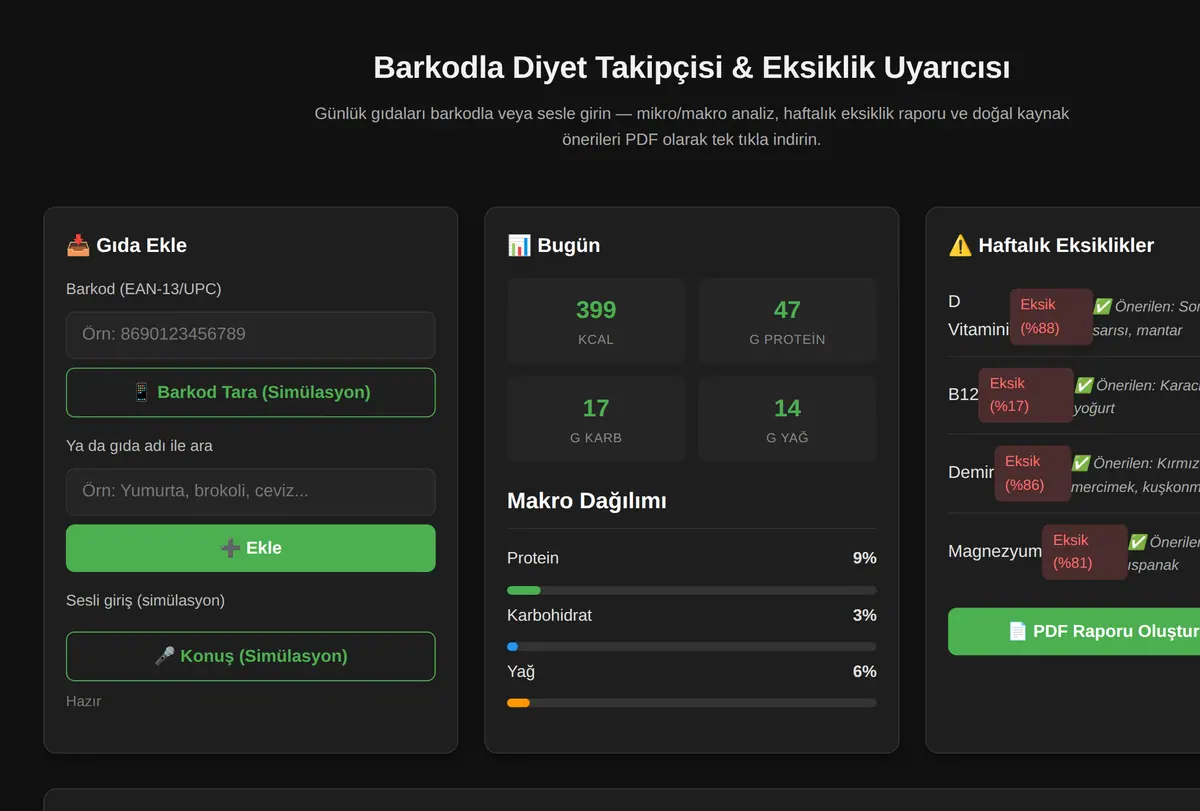Click the microphone icon on Konuş button

pos(165,656)
